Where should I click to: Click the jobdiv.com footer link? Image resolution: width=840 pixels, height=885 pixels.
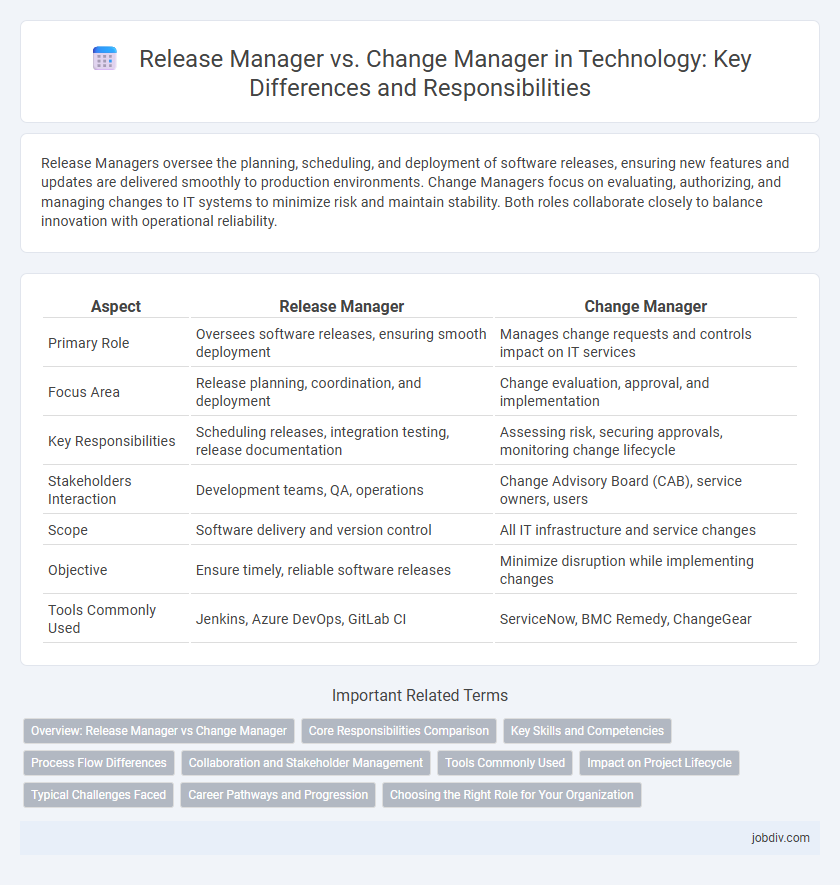tap(780, 838)
